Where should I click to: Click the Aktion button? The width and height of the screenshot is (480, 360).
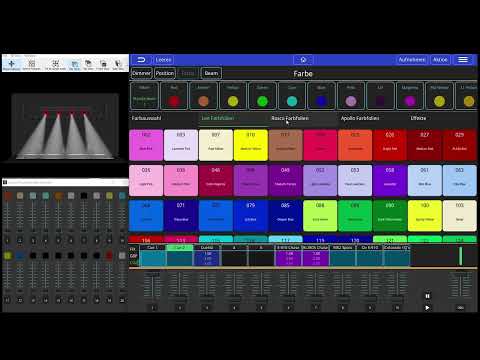coord(440,60)
